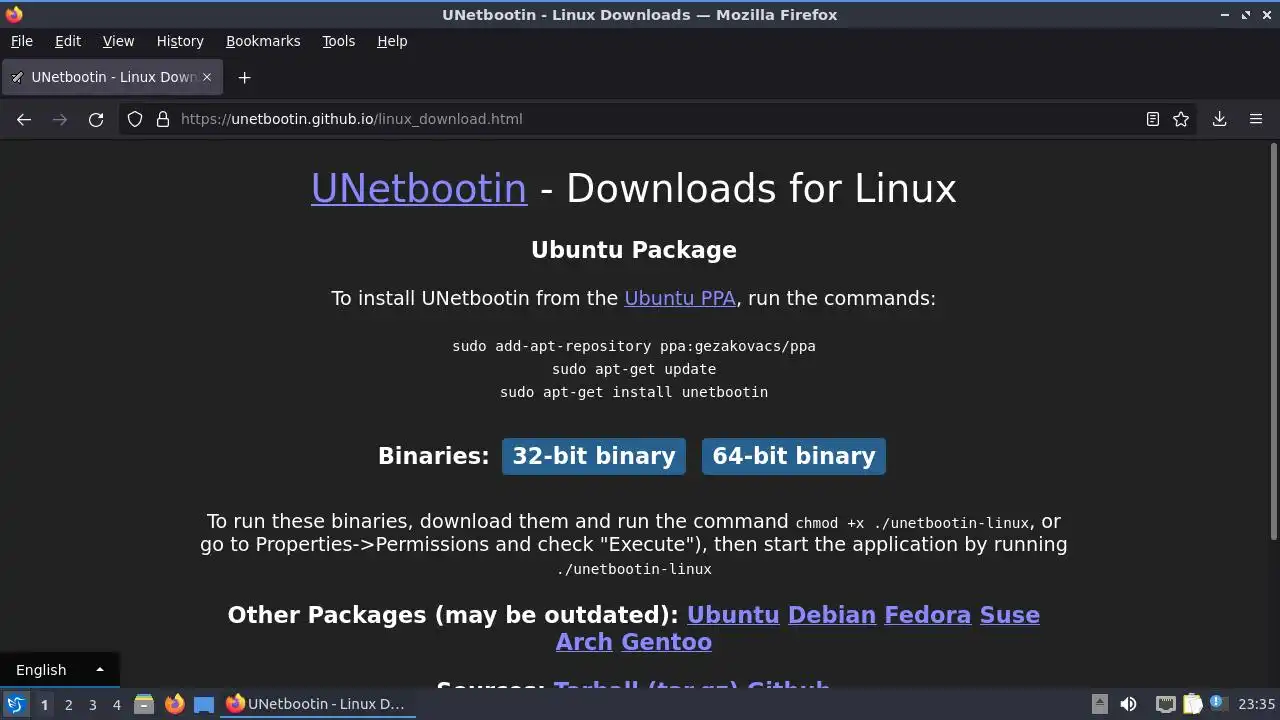Click the 'sudo apt-get update' command text
This screenshot has height=720, width=1280.
pos(634,369)
